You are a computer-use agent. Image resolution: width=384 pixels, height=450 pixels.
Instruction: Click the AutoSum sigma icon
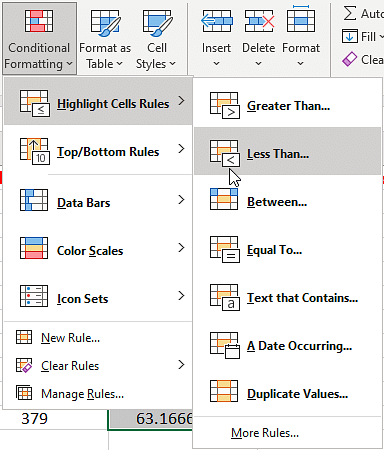tap(350, 13)
